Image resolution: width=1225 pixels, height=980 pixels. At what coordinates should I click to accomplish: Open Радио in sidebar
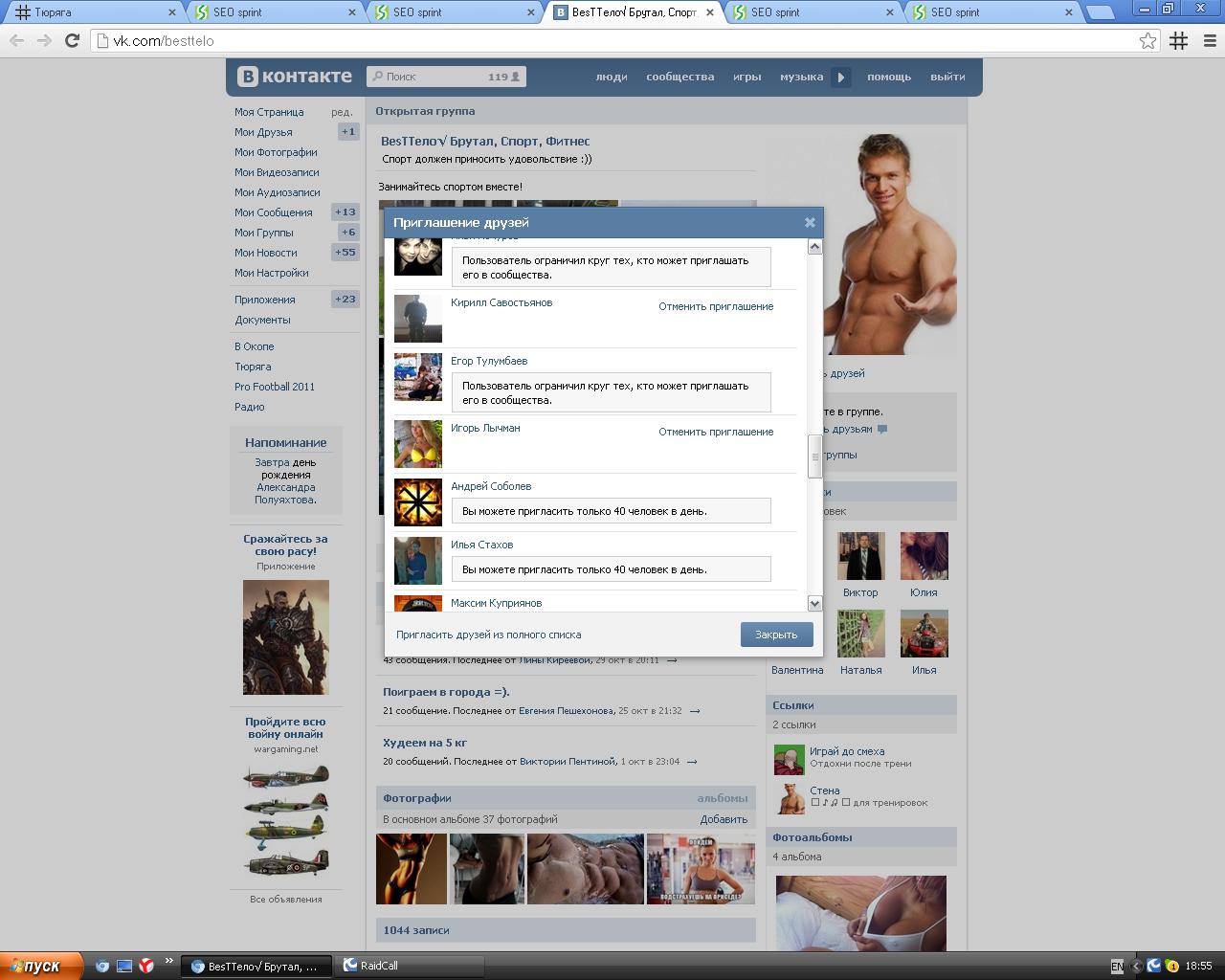(249, 407)
